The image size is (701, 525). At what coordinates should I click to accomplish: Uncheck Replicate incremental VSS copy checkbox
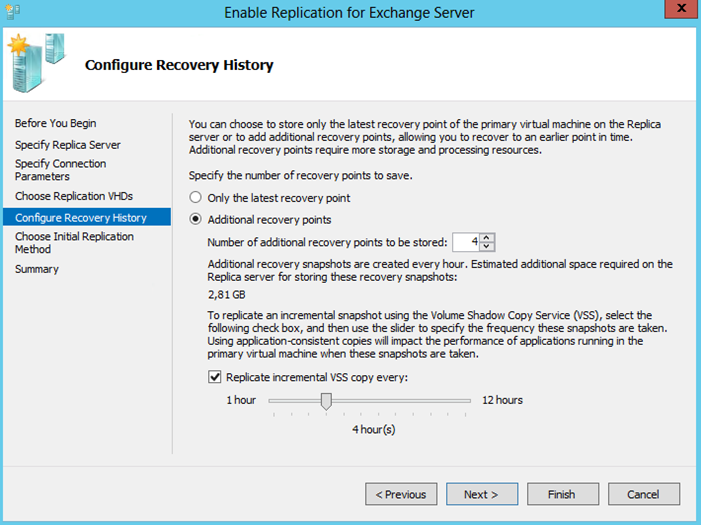pos(215,377)
